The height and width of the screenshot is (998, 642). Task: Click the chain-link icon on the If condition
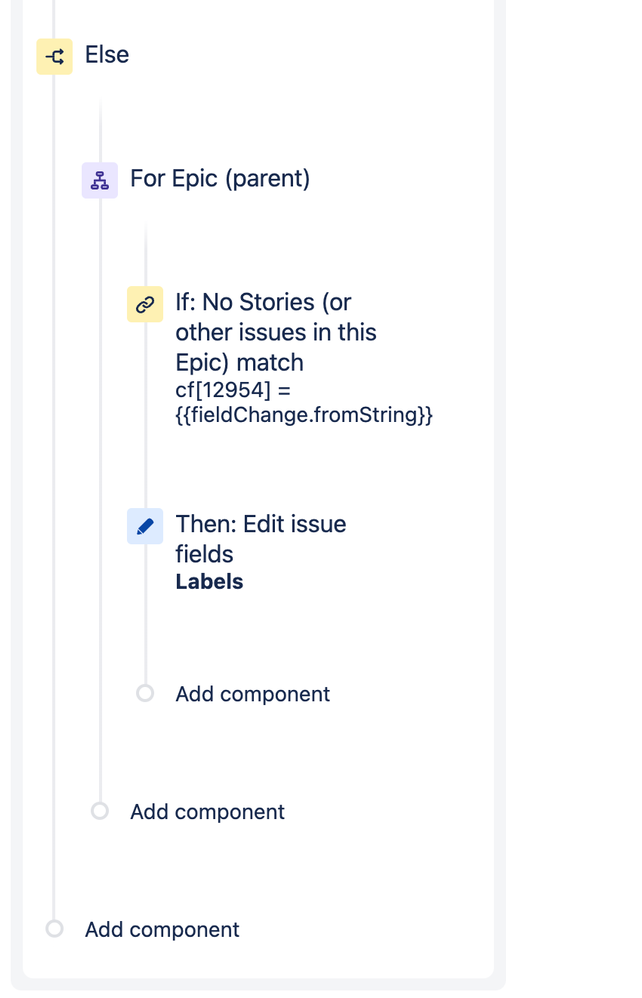(145, 304)
